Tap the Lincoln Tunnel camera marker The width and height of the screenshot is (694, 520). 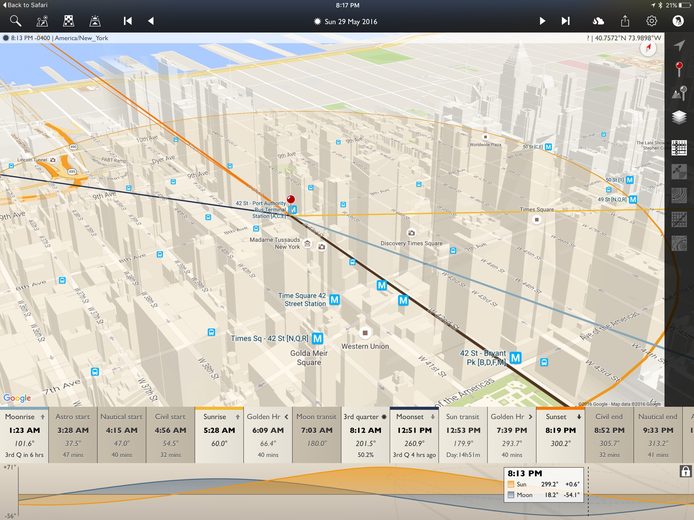53,160
